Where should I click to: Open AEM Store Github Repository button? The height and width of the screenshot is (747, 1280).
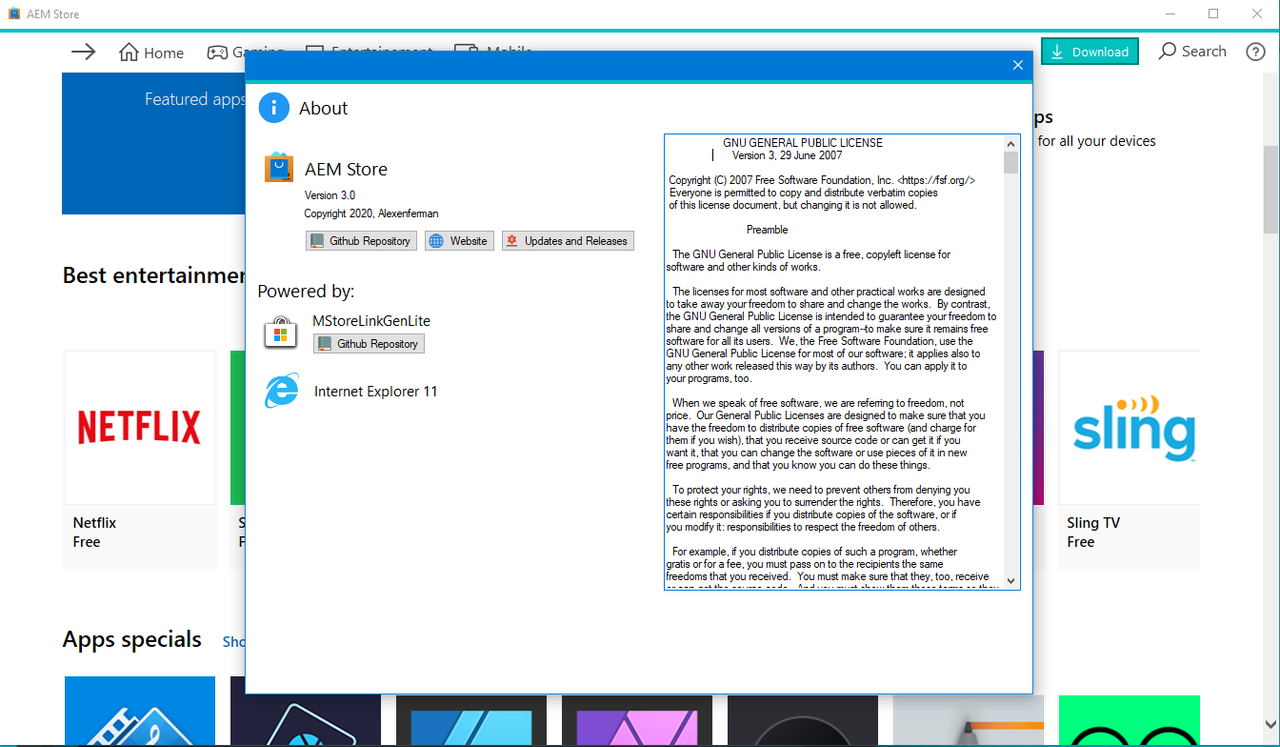[360, 241]
